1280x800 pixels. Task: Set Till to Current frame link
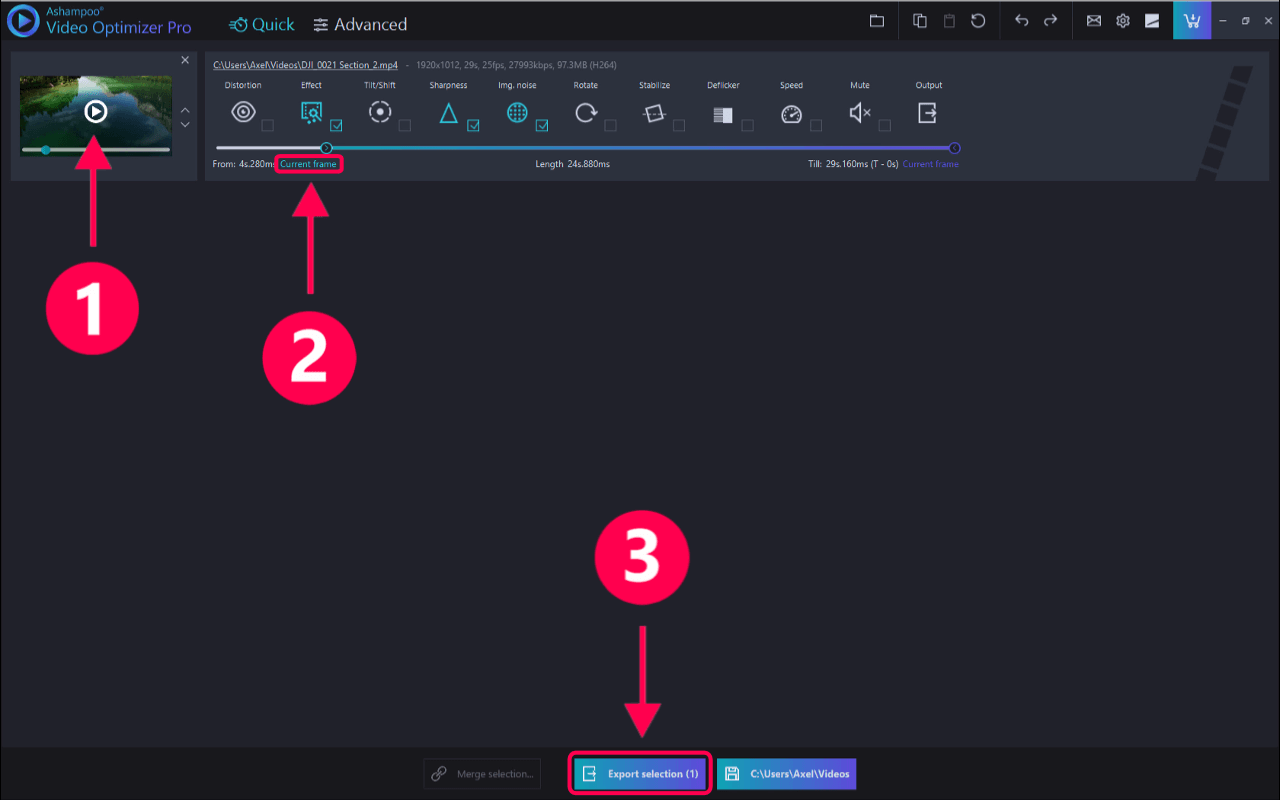coord(930,164)
